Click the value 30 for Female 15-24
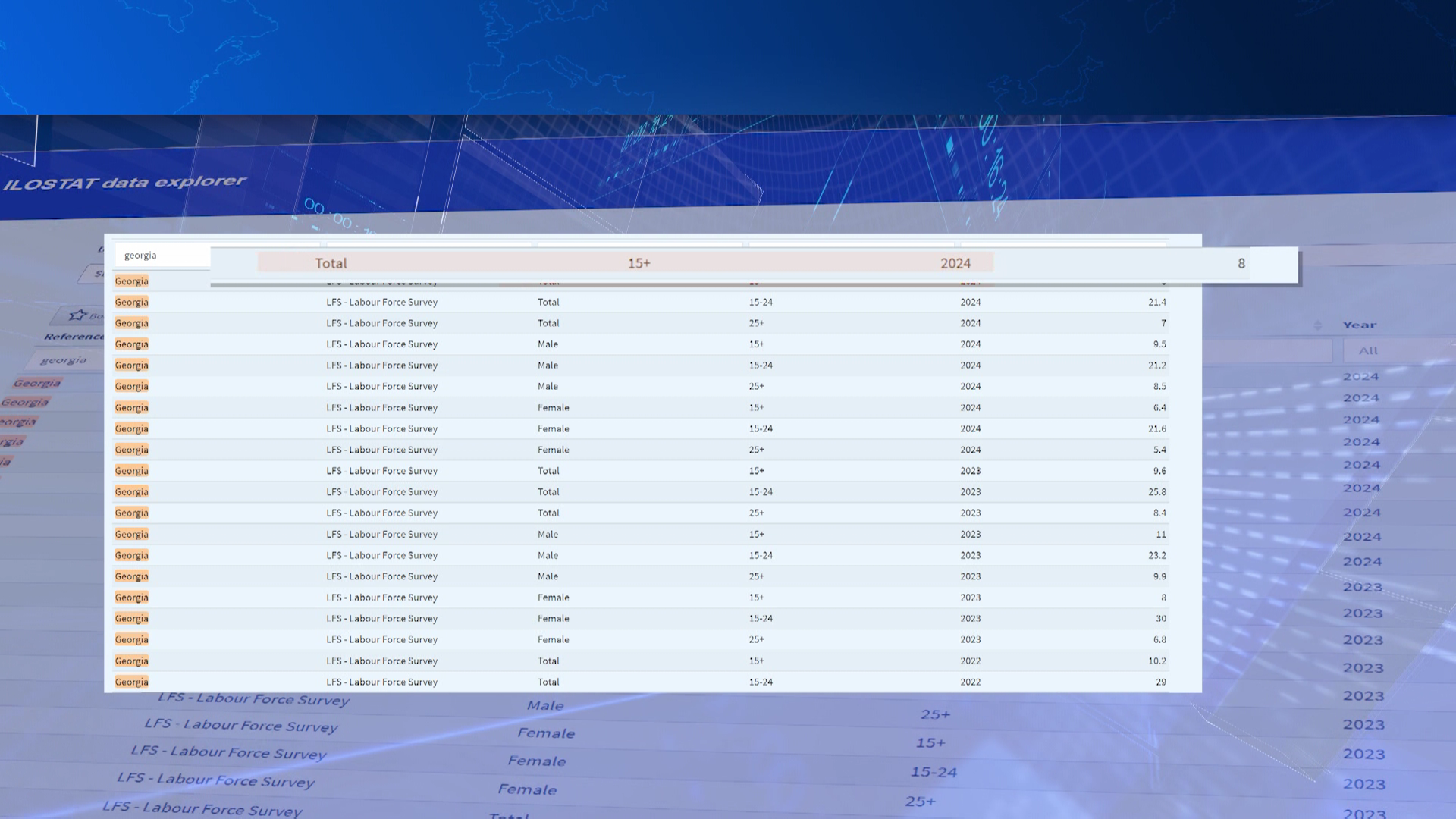1456x819 pixels. (1160, 619)
